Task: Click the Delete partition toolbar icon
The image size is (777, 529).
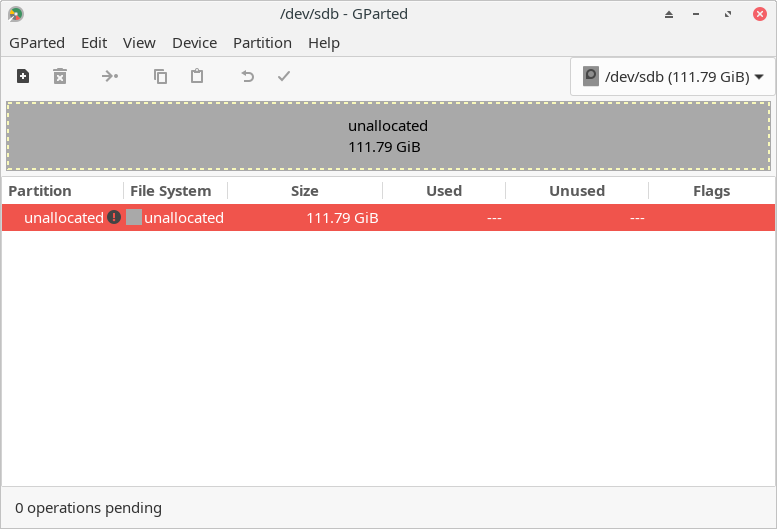Action: click(x=60, y=76)
